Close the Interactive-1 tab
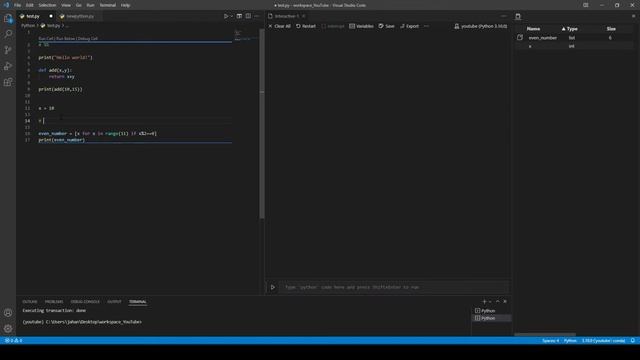This screenshot has height=360, width=640. (304, 16)
